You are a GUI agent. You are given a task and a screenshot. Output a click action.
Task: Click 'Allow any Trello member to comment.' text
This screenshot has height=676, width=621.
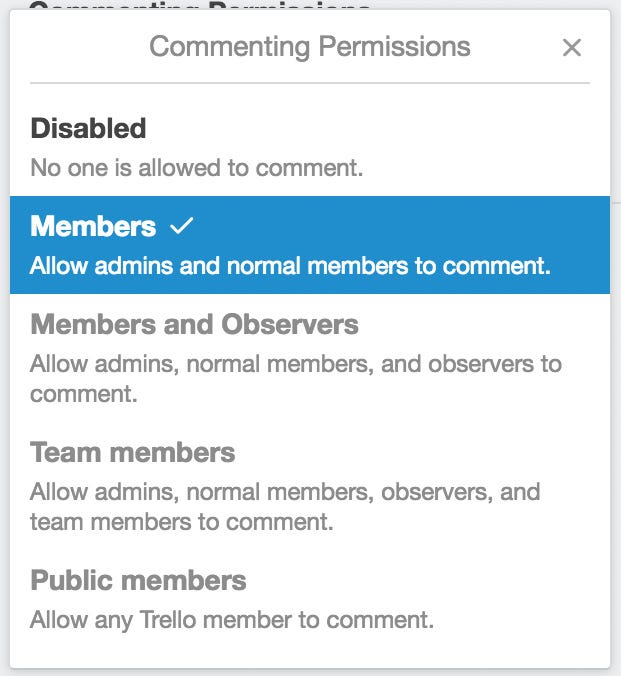point(232,619)
